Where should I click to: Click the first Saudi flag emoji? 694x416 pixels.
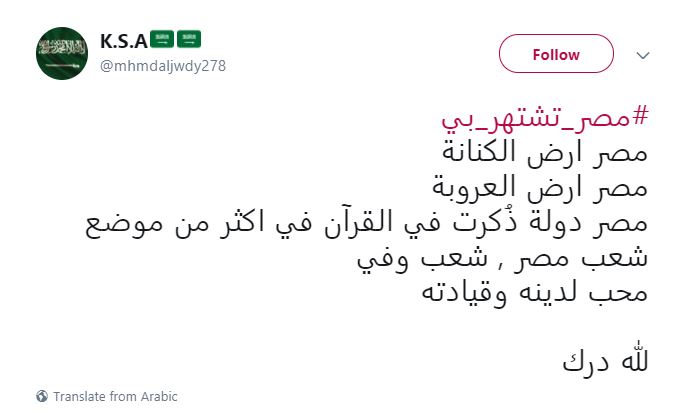click(x=162, y=39)
